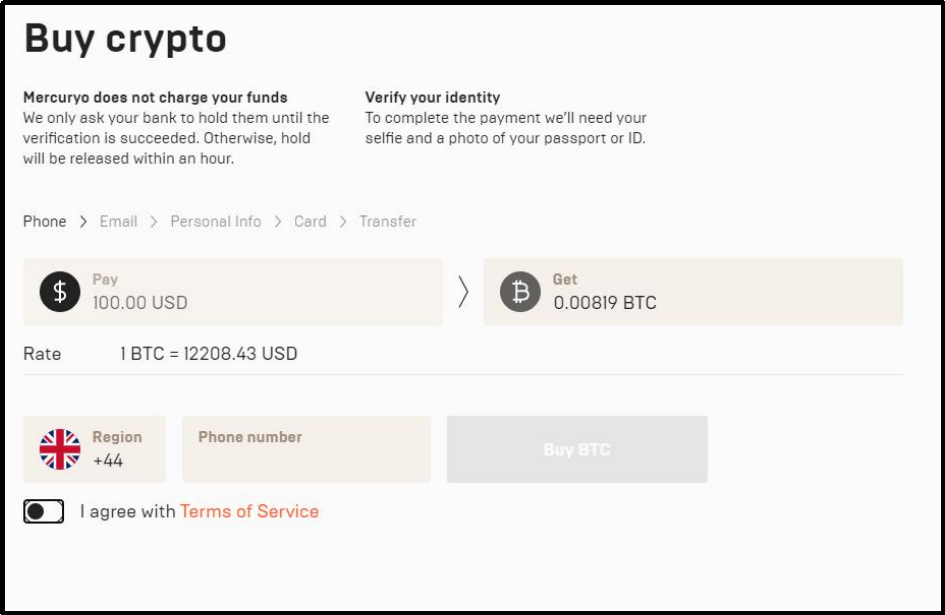Click the UK flag icon

click(x=60, y=450)
